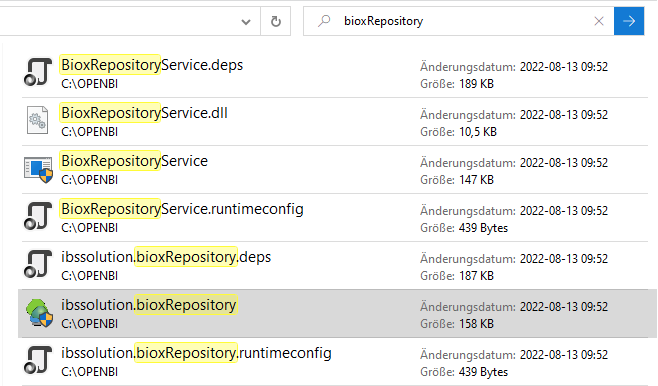Select the BioxRepositoryService.runtimeconfig file name
Screen dimensions: 658x386
(x=182, y=209)
